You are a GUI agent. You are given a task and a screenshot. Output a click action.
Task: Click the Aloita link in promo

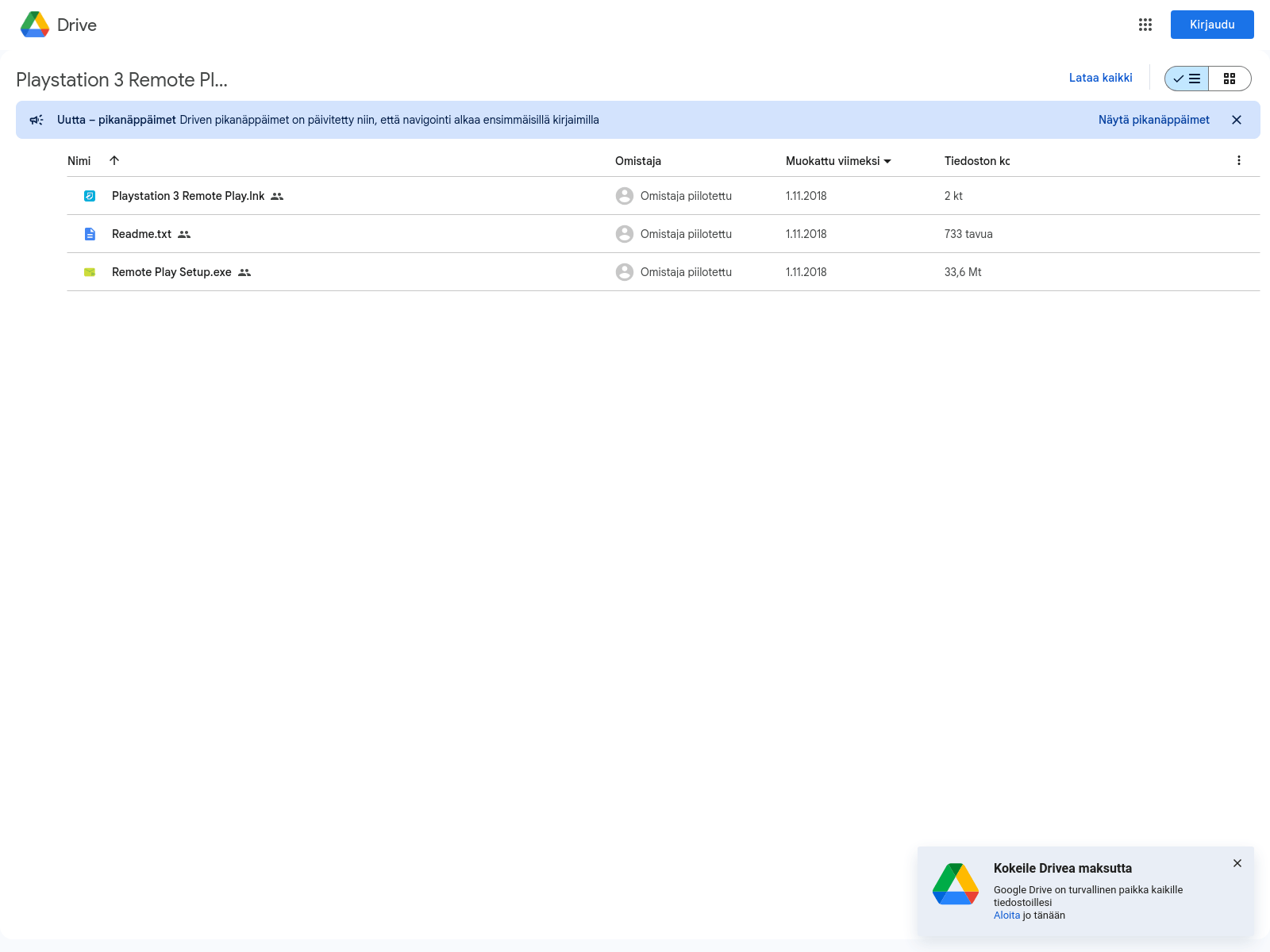(x=1006, y=916)
